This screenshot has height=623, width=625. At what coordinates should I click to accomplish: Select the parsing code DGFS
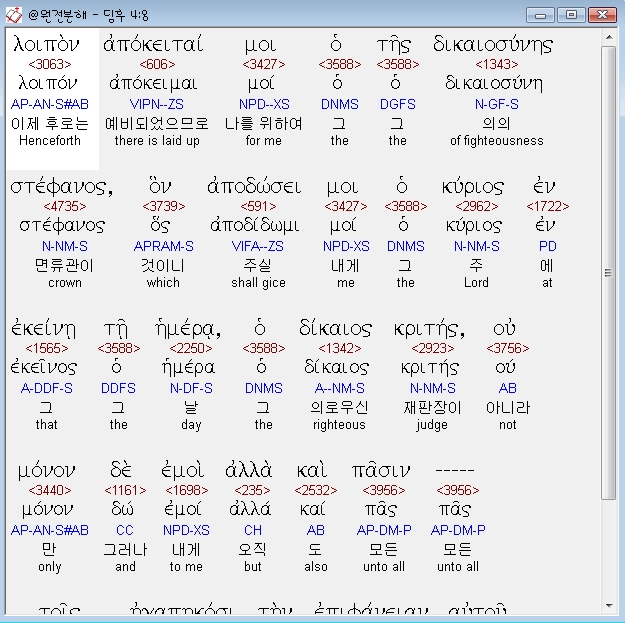tap(397, 104)
